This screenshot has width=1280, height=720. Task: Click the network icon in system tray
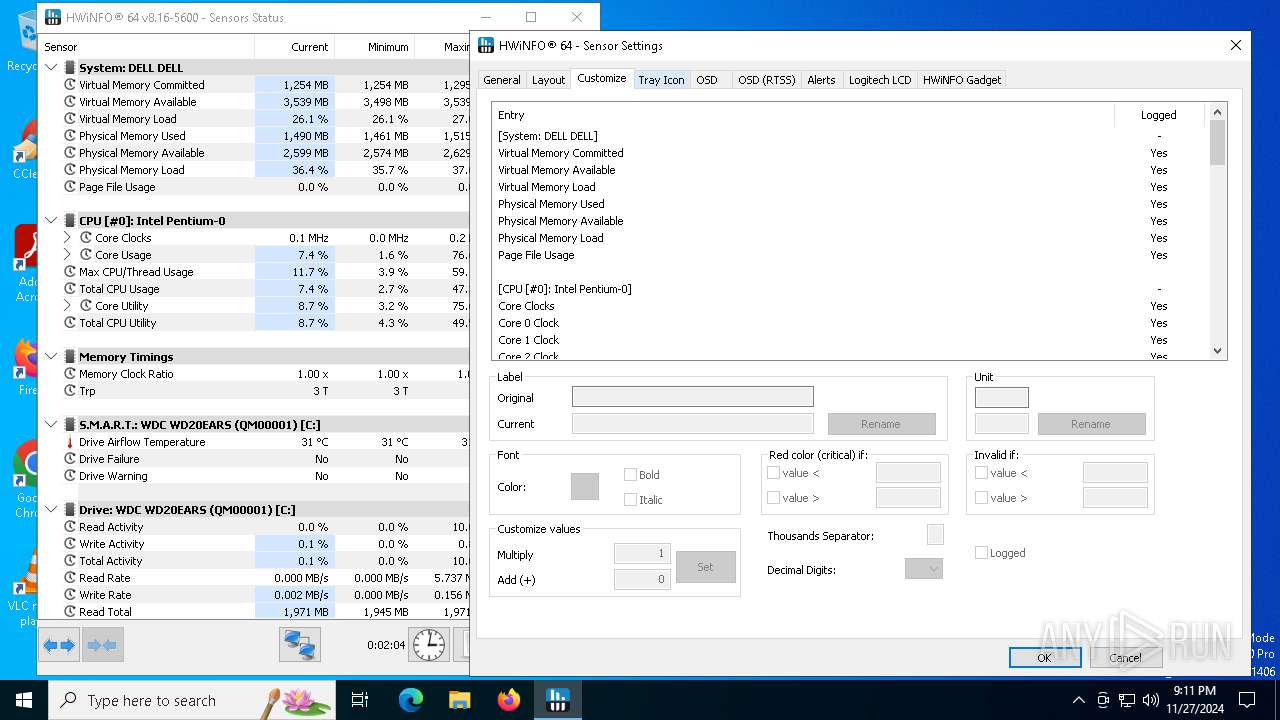pos(1127,700)
